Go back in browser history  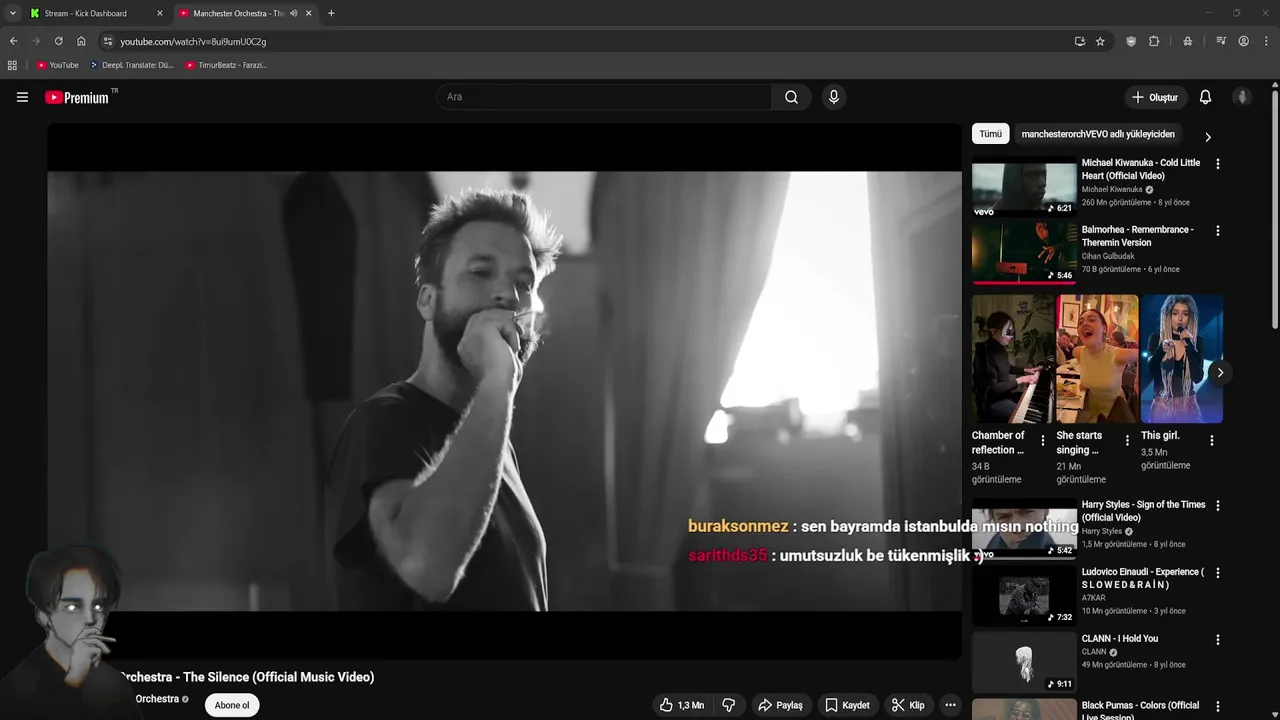tap(13, 41)
